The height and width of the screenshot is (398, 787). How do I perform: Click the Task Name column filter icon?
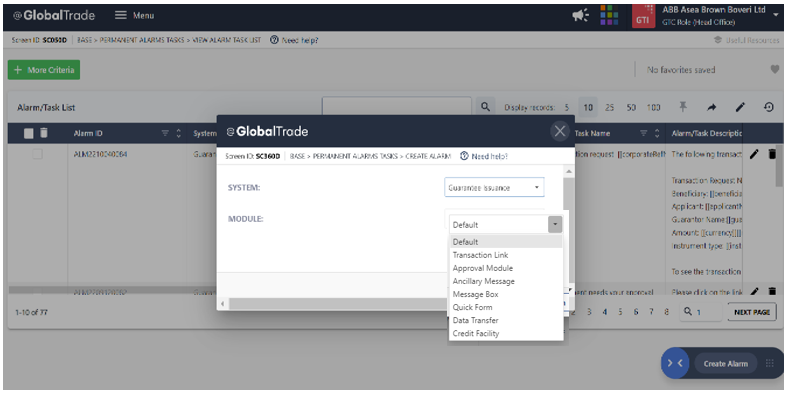tap(643, 134)
